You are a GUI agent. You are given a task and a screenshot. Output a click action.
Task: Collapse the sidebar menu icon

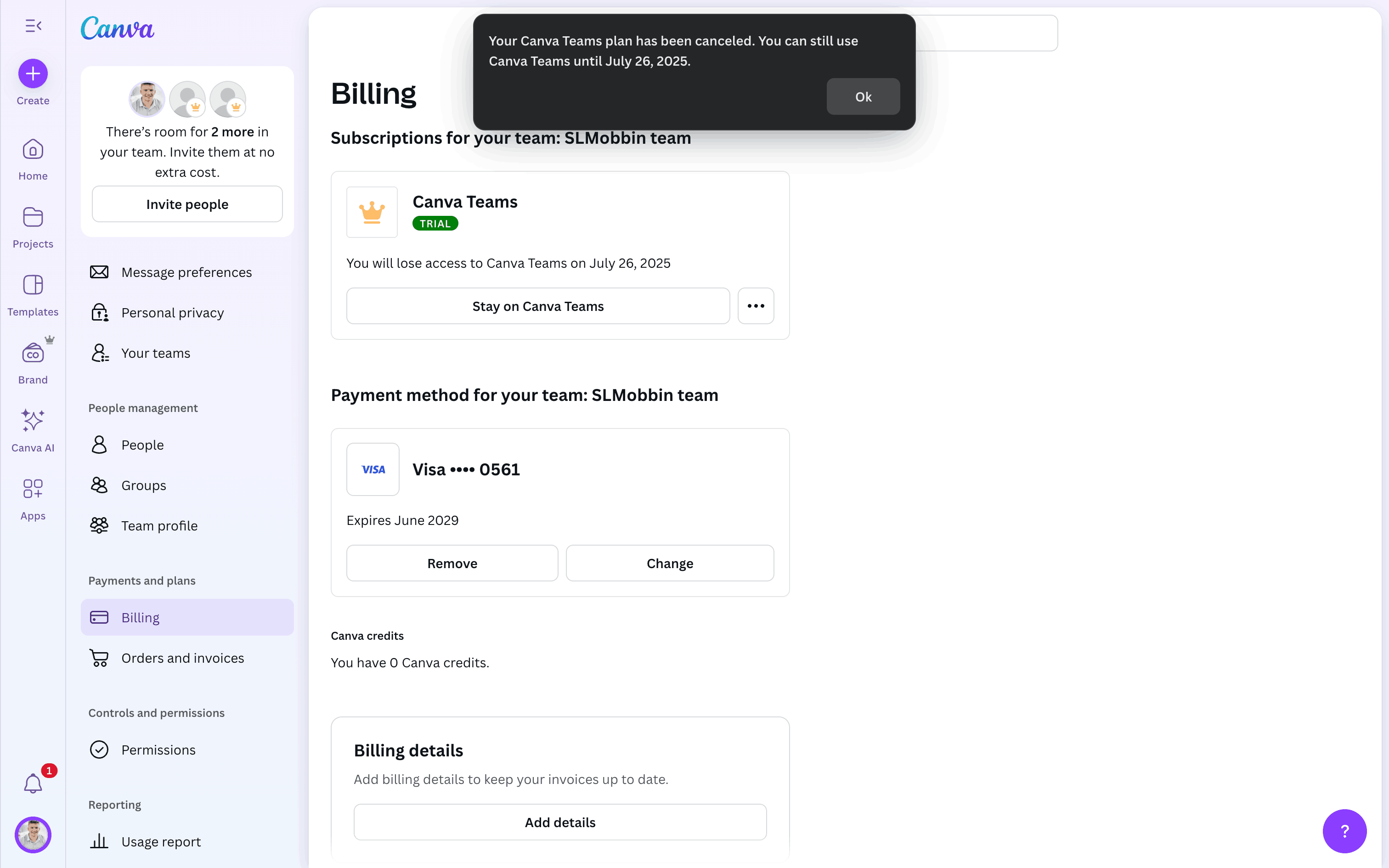point(33,26)
